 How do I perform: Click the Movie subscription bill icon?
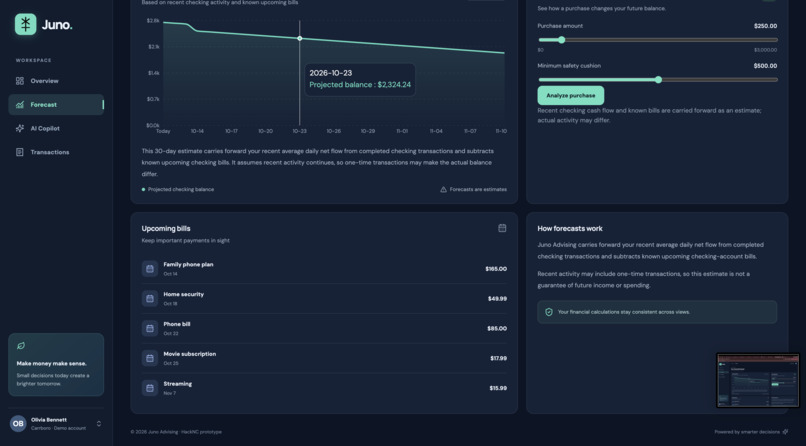(x=150, y=358)
